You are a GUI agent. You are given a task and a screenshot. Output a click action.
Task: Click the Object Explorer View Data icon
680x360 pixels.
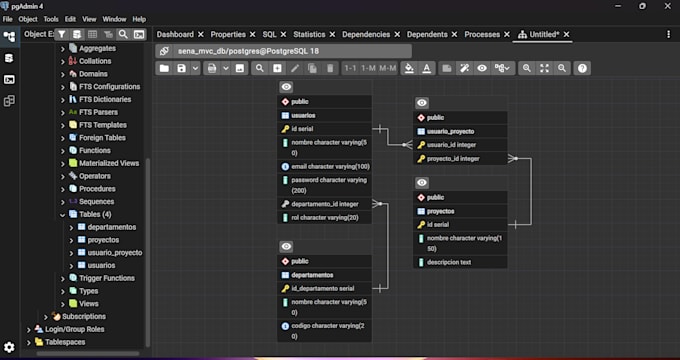point(92,34)
